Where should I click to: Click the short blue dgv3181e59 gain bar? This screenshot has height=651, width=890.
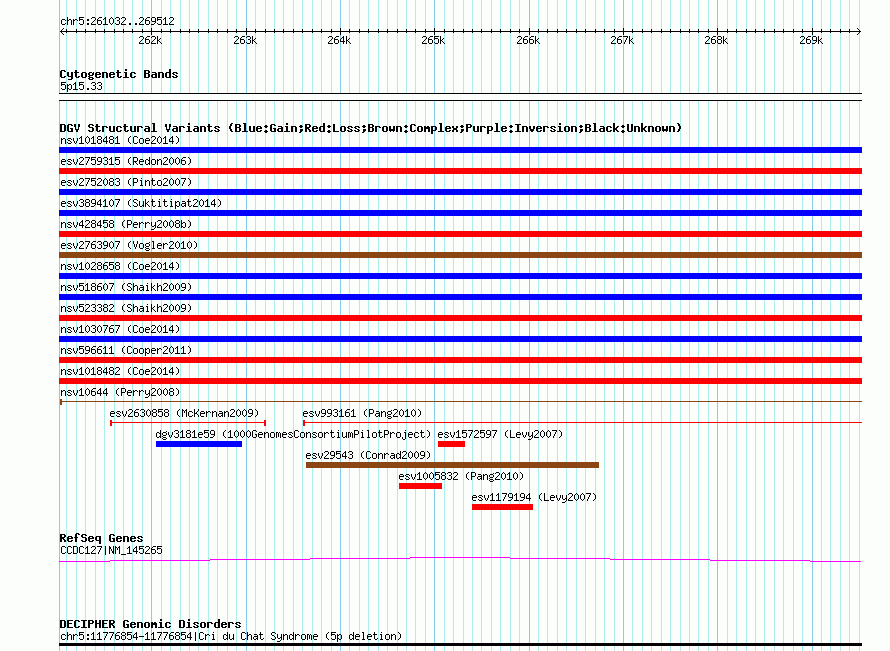tap(199, 444)
